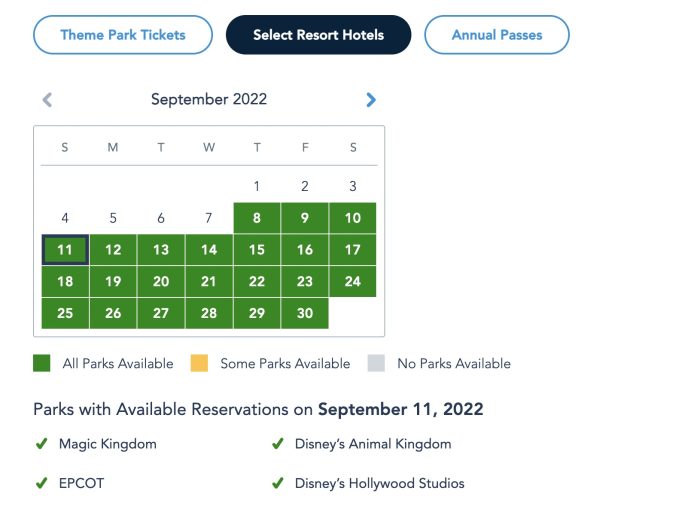Click the September 2022 month heading
Image resolution: width=700 pixels, height=527 pixels.
(209, 100)
